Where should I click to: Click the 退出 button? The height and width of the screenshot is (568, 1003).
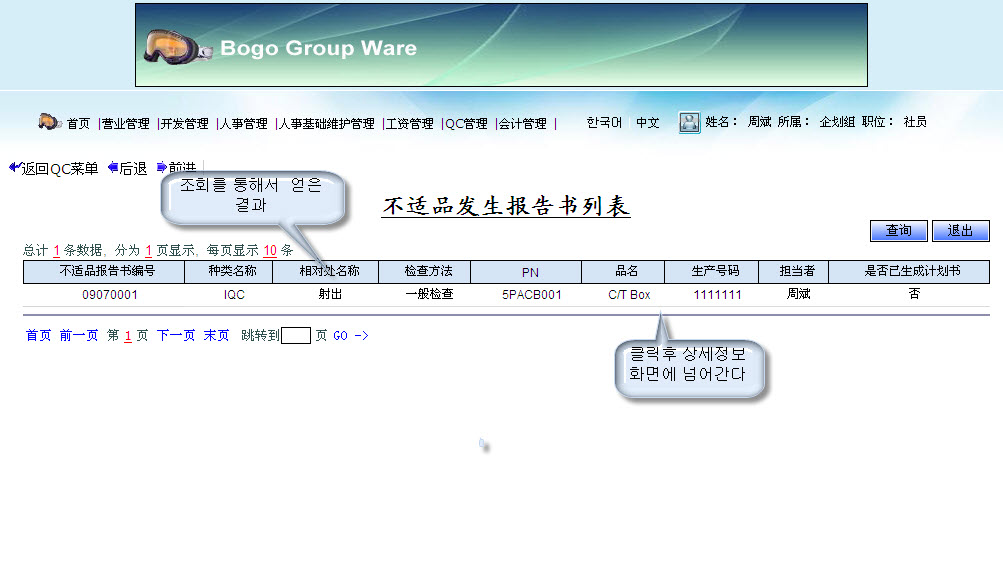(x=960, y=231)
